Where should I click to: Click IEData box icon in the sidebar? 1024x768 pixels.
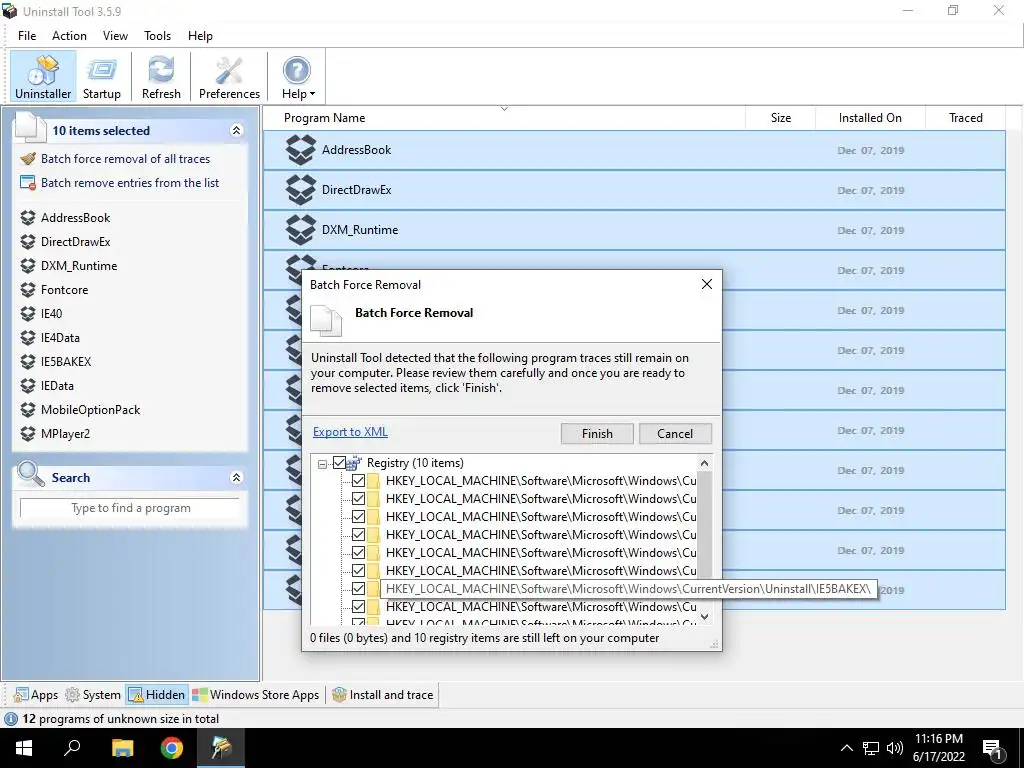(27, 385)
